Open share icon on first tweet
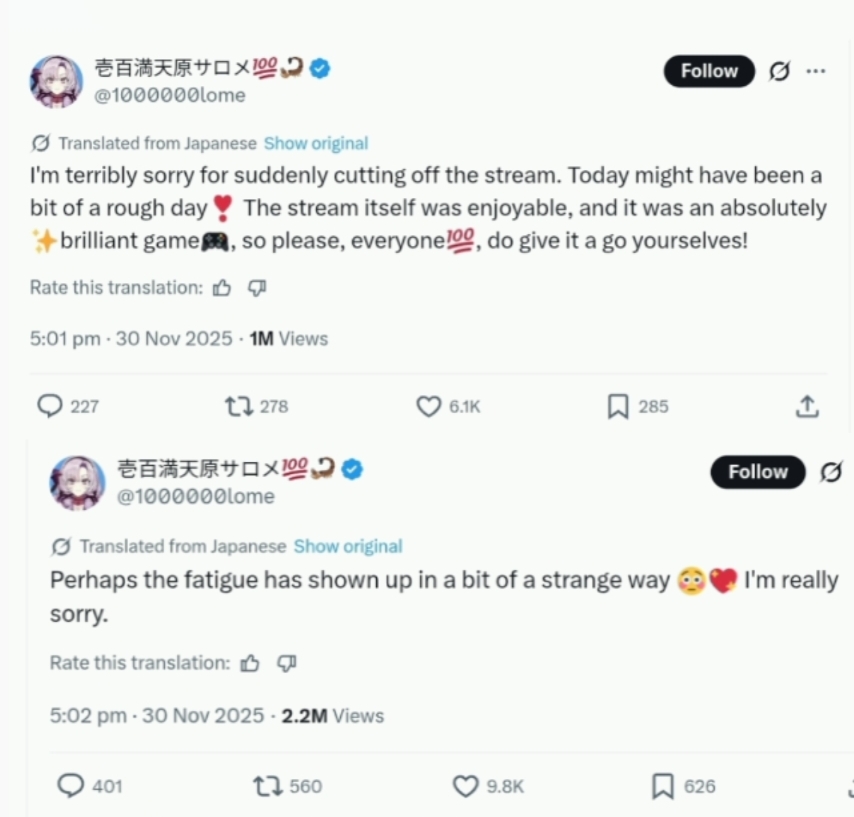854x817 pixels. pyautogui.click(x=807, y=406)
